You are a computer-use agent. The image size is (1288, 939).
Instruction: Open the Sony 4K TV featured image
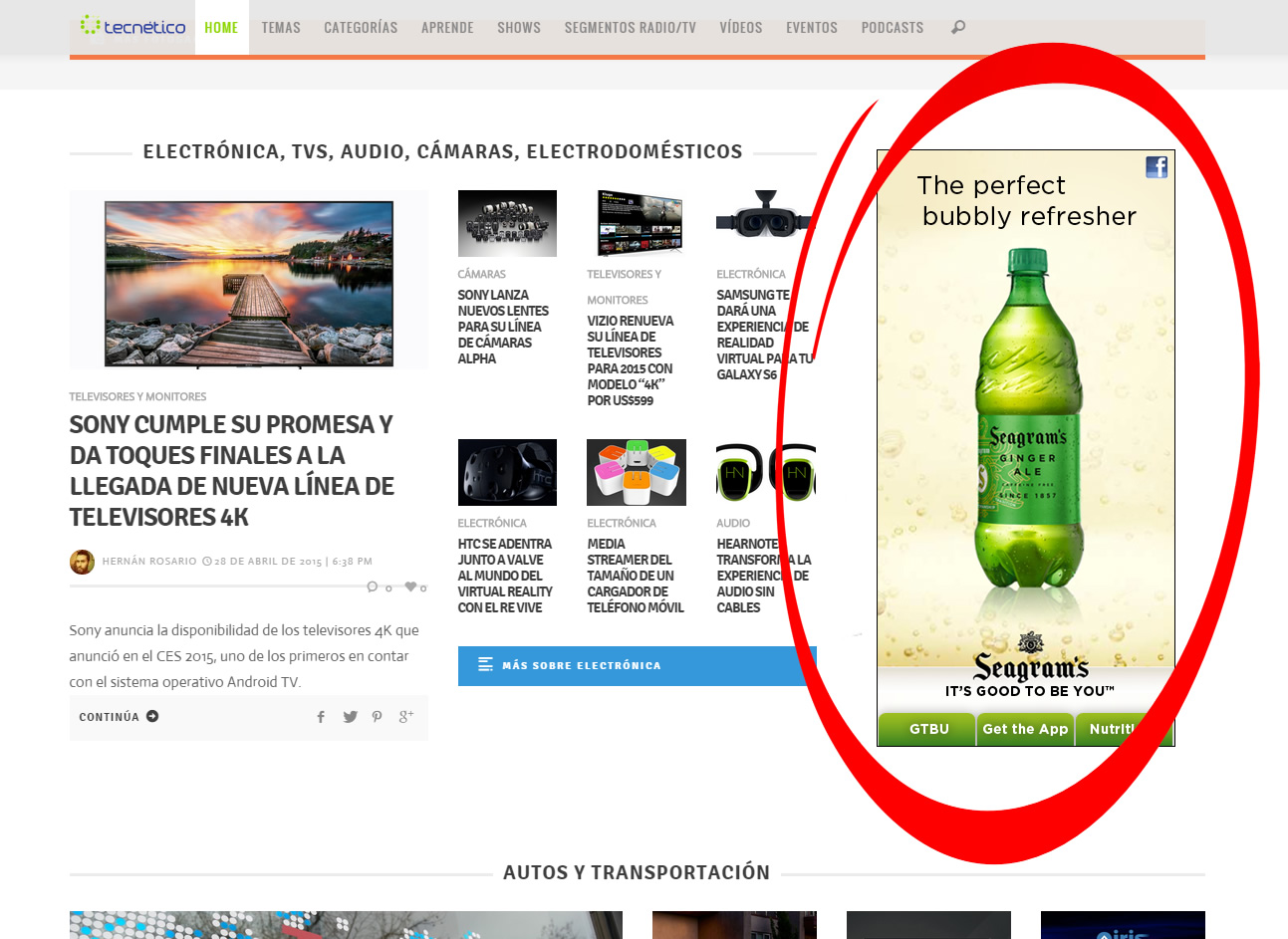249,280
